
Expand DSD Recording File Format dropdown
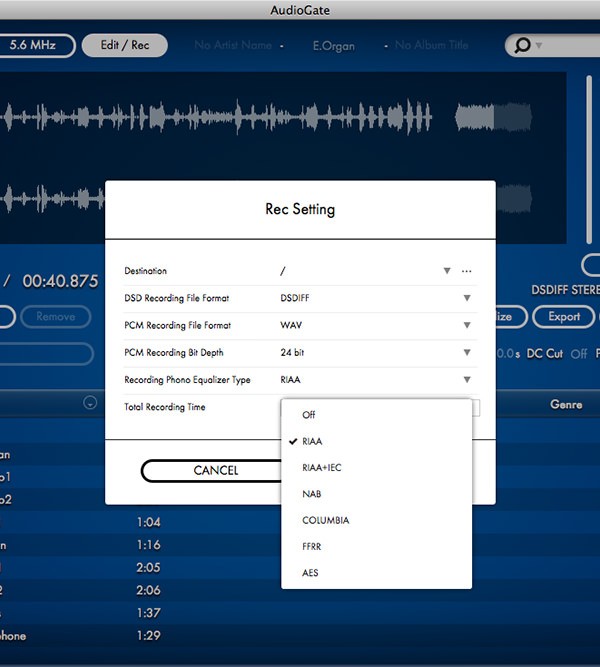466,298
